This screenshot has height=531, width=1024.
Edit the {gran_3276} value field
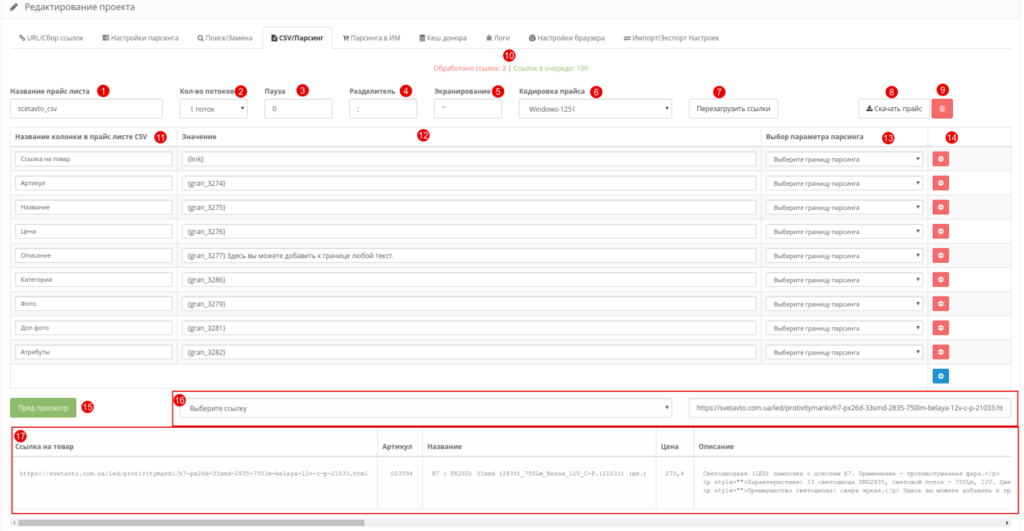tap(469, 231)
